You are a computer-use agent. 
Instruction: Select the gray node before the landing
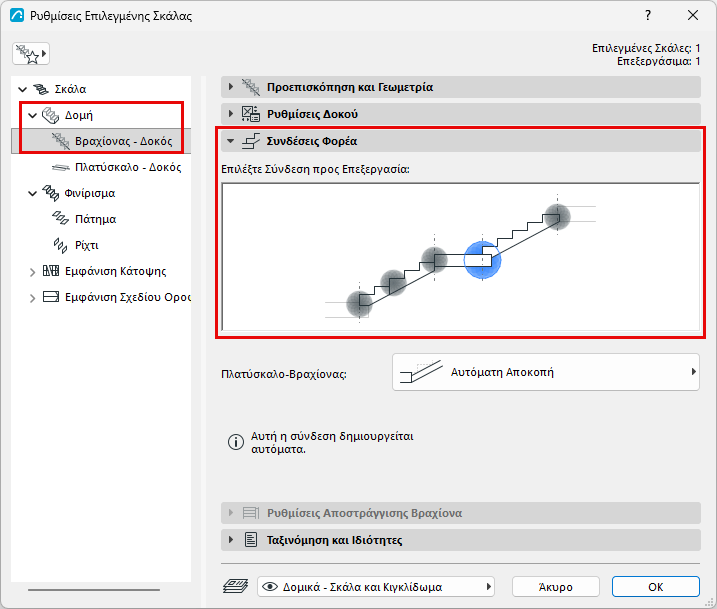coord(434,260)
